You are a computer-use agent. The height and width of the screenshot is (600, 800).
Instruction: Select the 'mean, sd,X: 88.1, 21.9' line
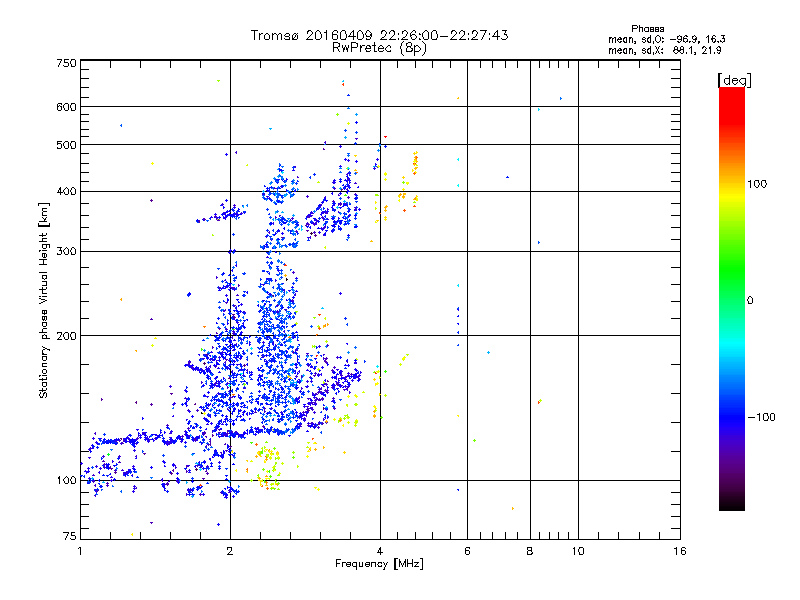coord(665,51)
